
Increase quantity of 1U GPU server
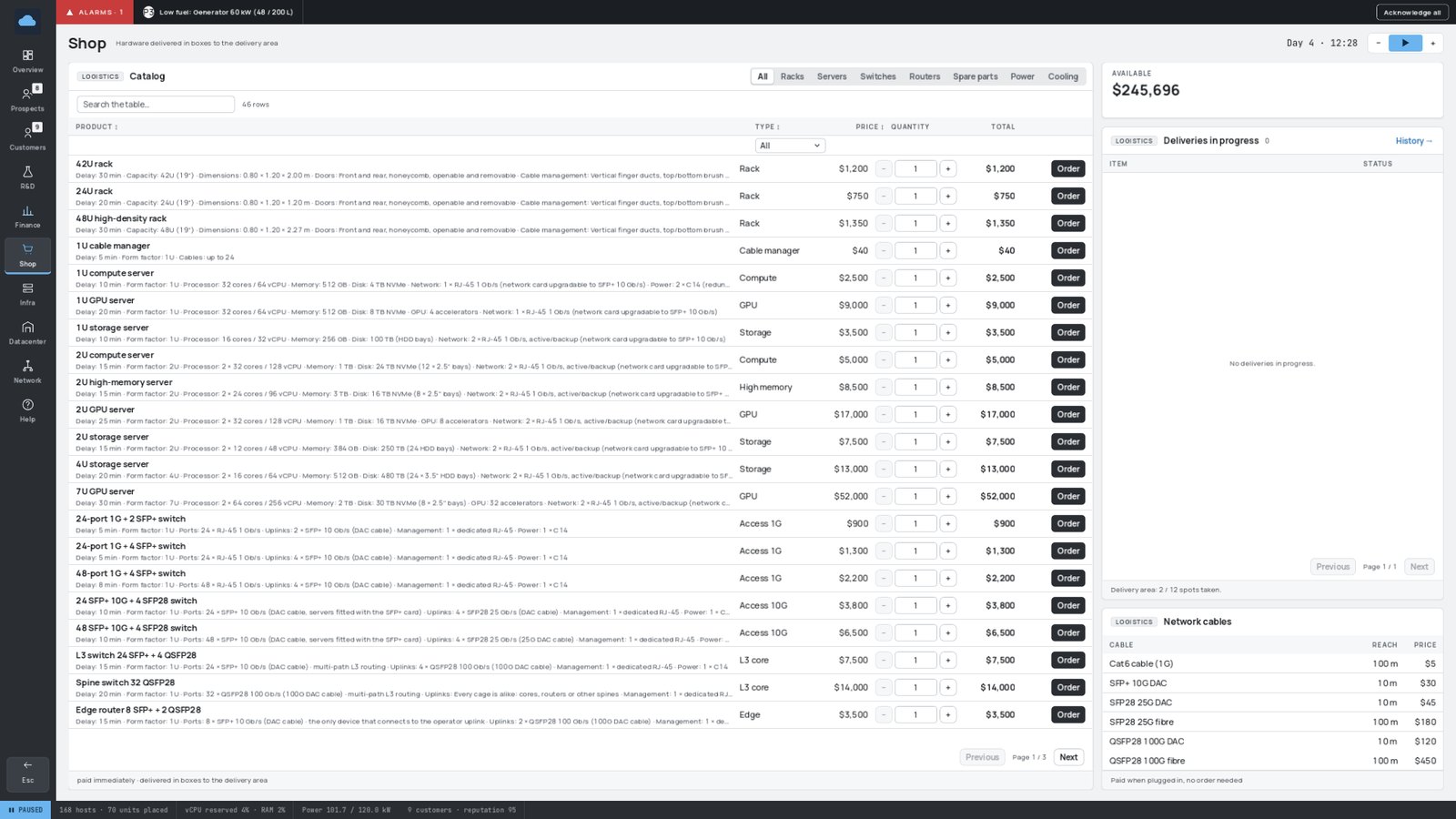coord(947,305)
